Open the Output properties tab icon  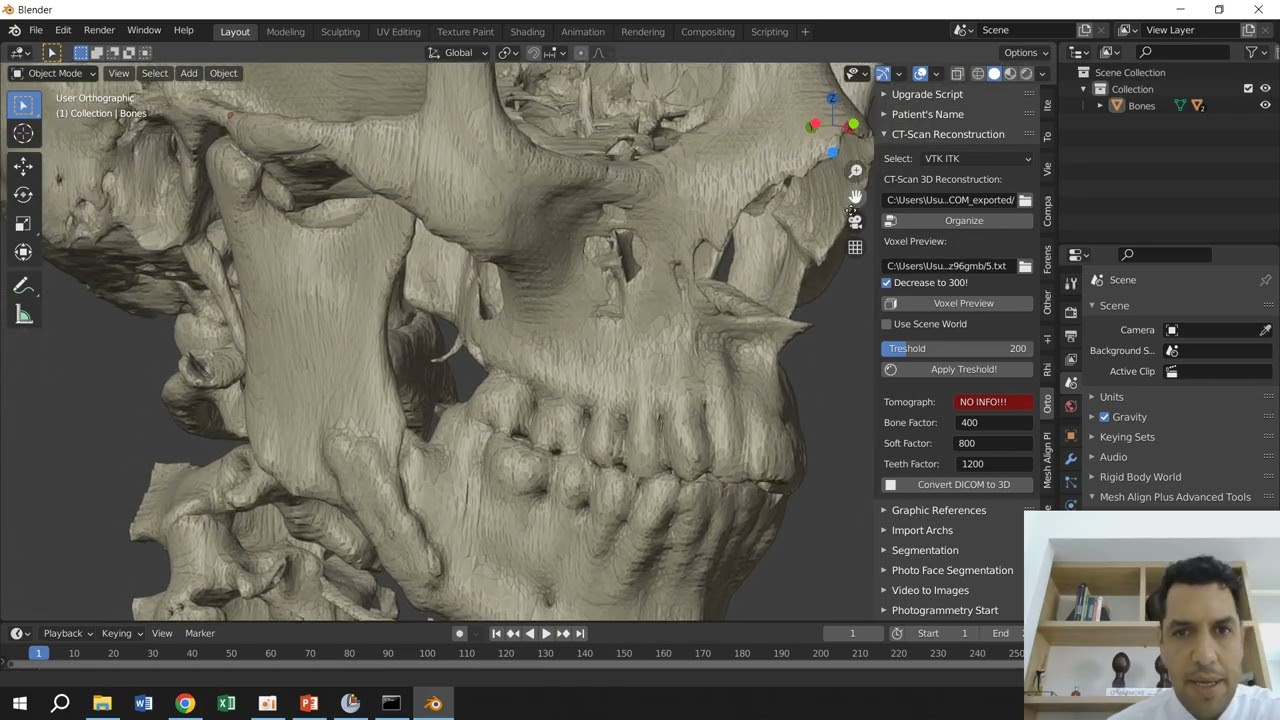tap(1071, 336)
